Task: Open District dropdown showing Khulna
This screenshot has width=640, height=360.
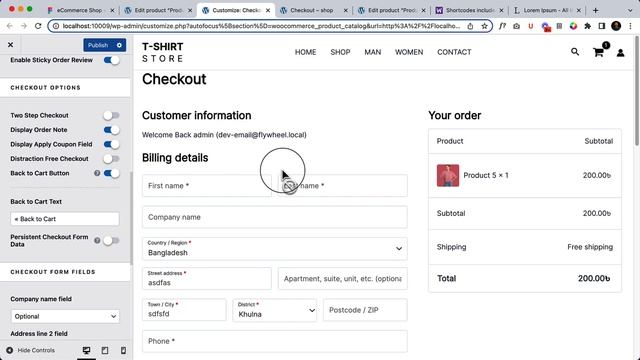Action: (x=275, y=310)
